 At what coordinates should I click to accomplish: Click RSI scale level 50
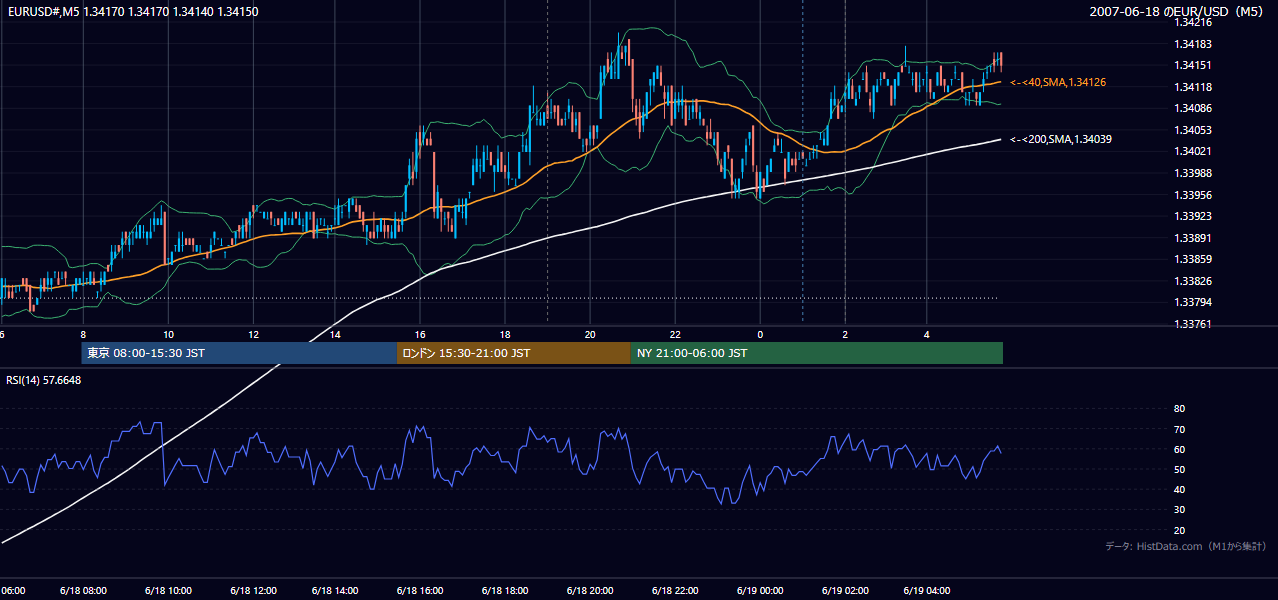pyautogui.click(x=1179, y=469)
